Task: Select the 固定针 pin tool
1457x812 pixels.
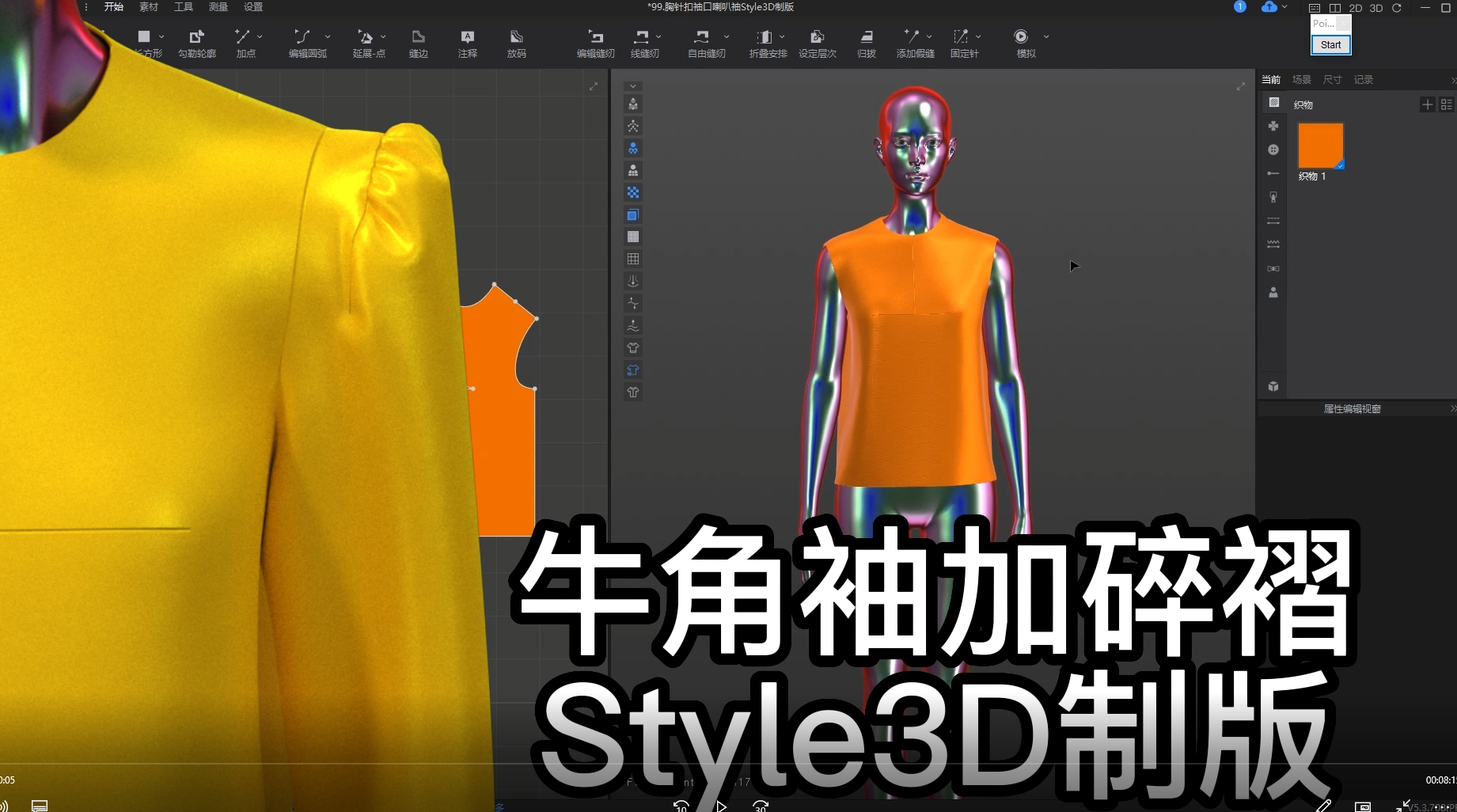Action: coord(964,44)
